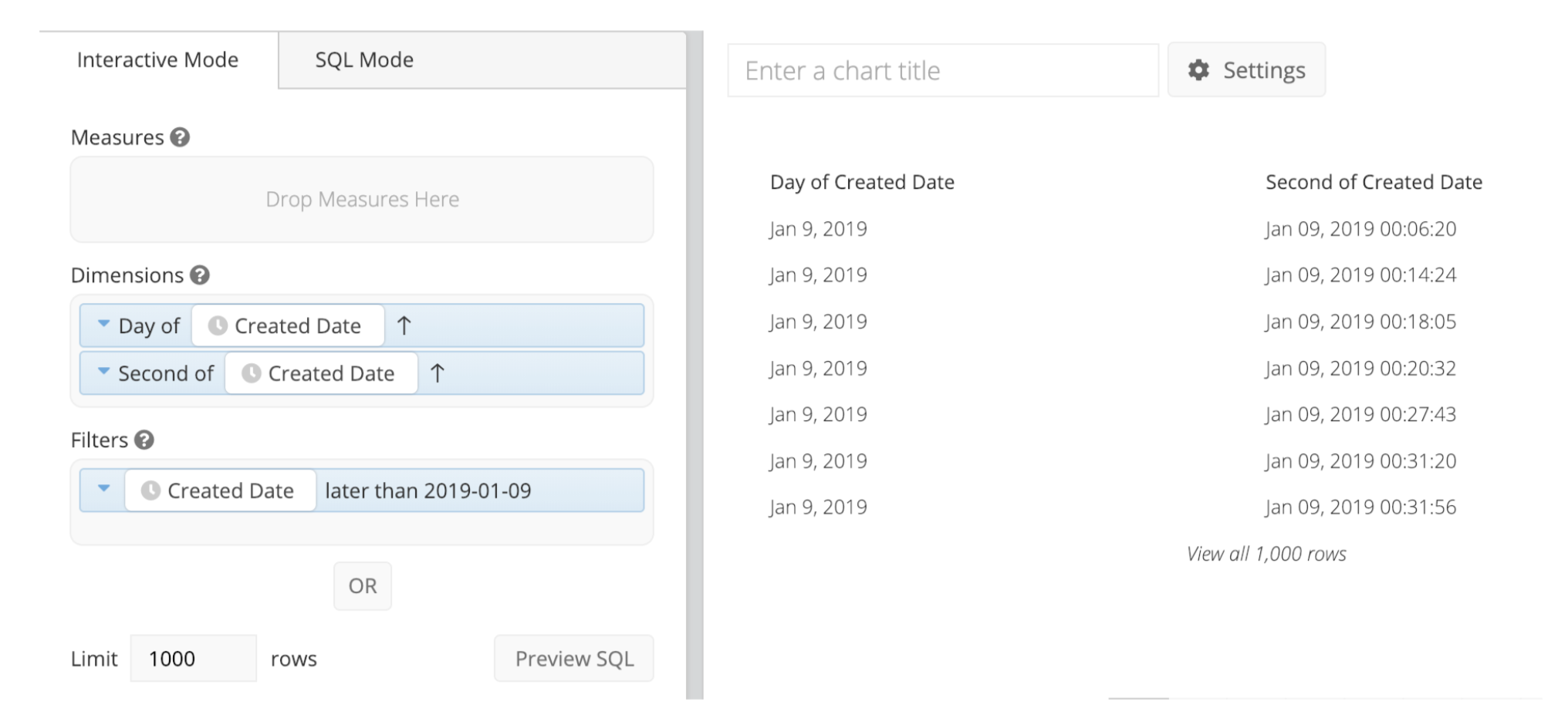Click the Day of Created Date column header
This screenshot has height=728, width=1568.
click(862, 182)
